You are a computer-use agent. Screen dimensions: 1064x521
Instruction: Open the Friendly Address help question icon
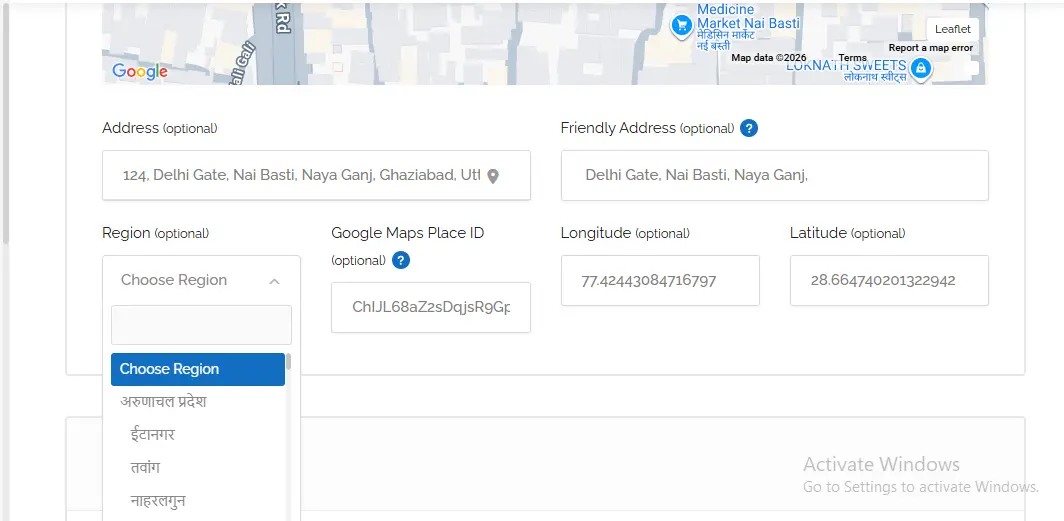(x=748, y=128)
